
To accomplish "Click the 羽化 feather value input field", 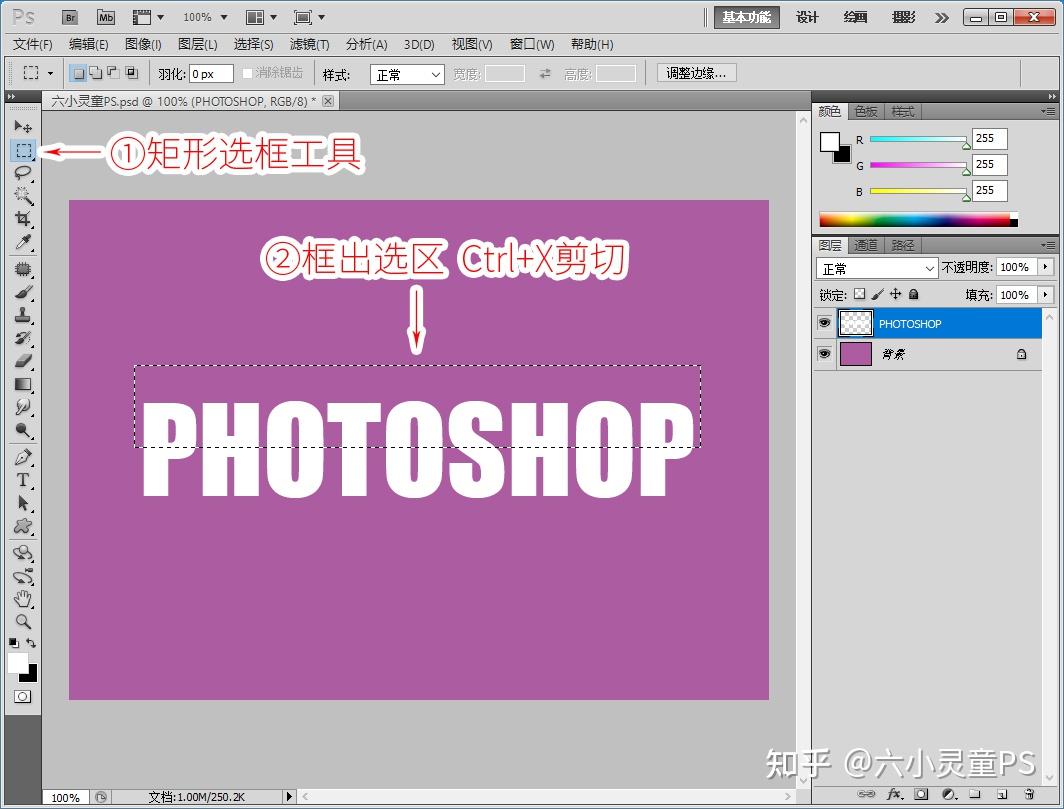I will pyautogui.click(x=210, y=73).
